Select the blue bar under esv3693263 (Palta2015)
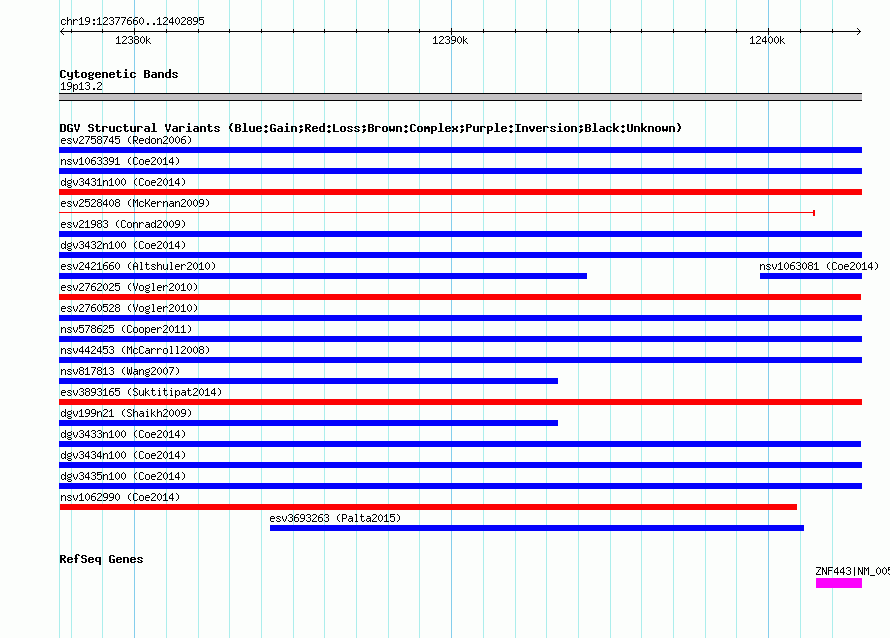Screen dimensions: 890x638 pyautogui.click(x=537, y=528)
